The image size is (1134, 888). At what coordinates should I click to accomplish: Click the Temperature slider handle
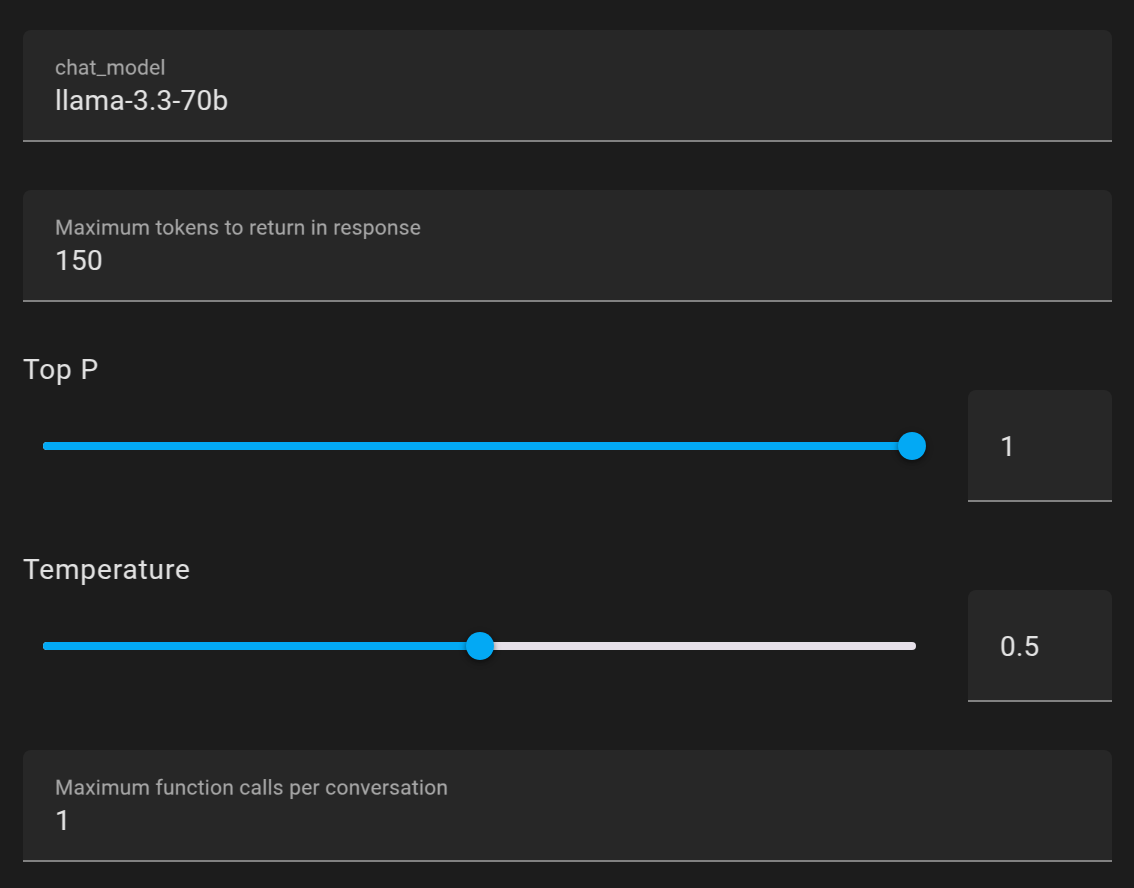tap(480, 646)
